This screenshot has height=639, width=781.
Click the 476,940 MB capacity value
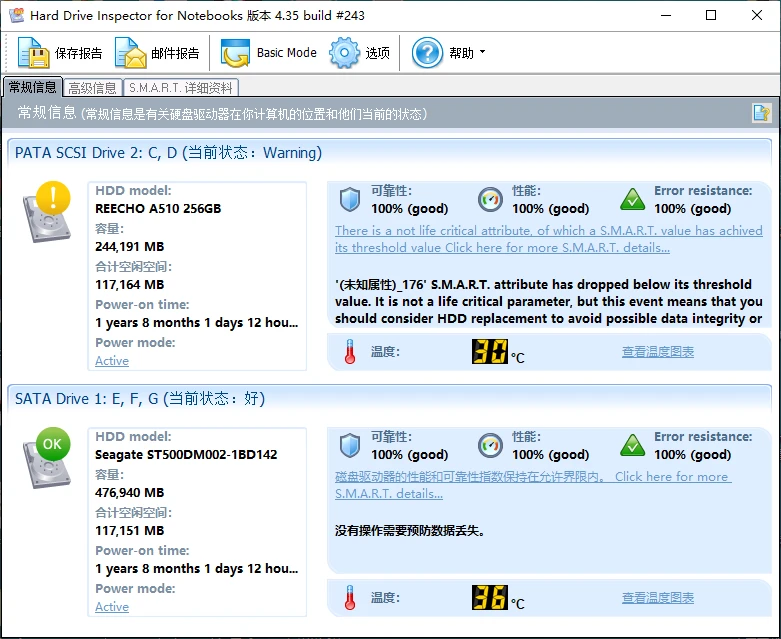pos(130,493)
